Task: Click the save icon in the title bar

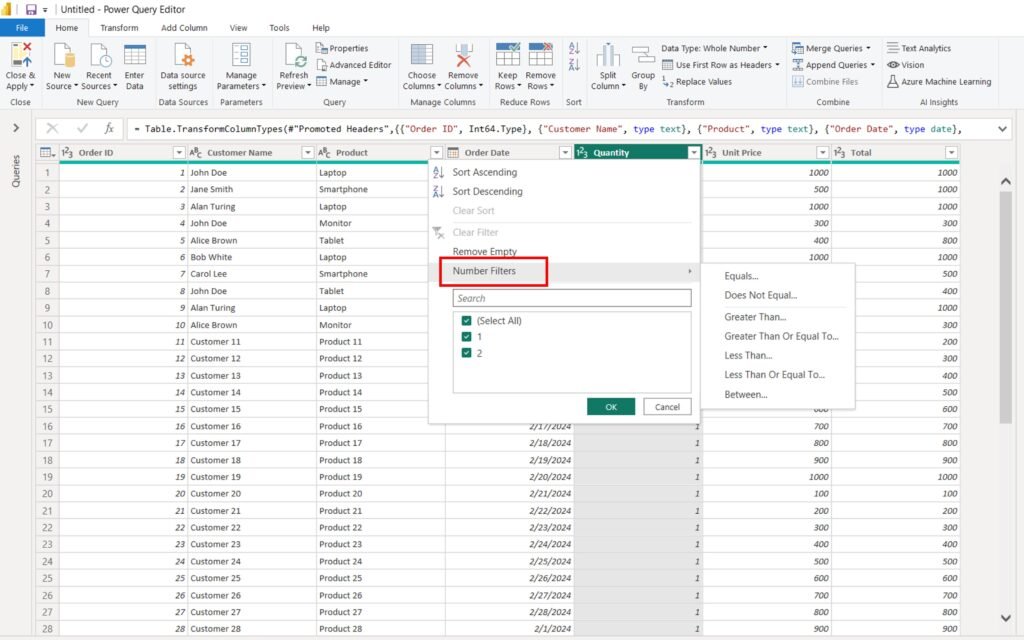Action: [x=31, y=10]
